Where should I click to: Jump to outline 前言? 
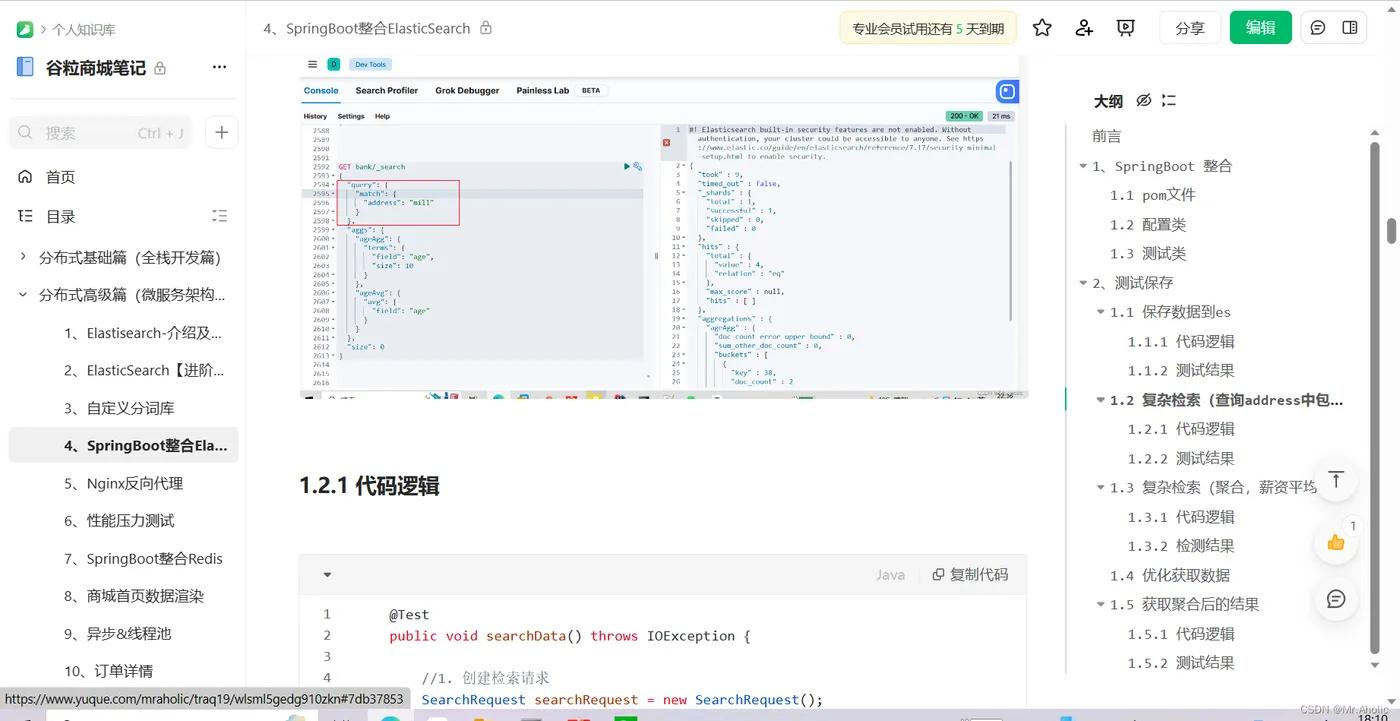tap(1107, 136)
